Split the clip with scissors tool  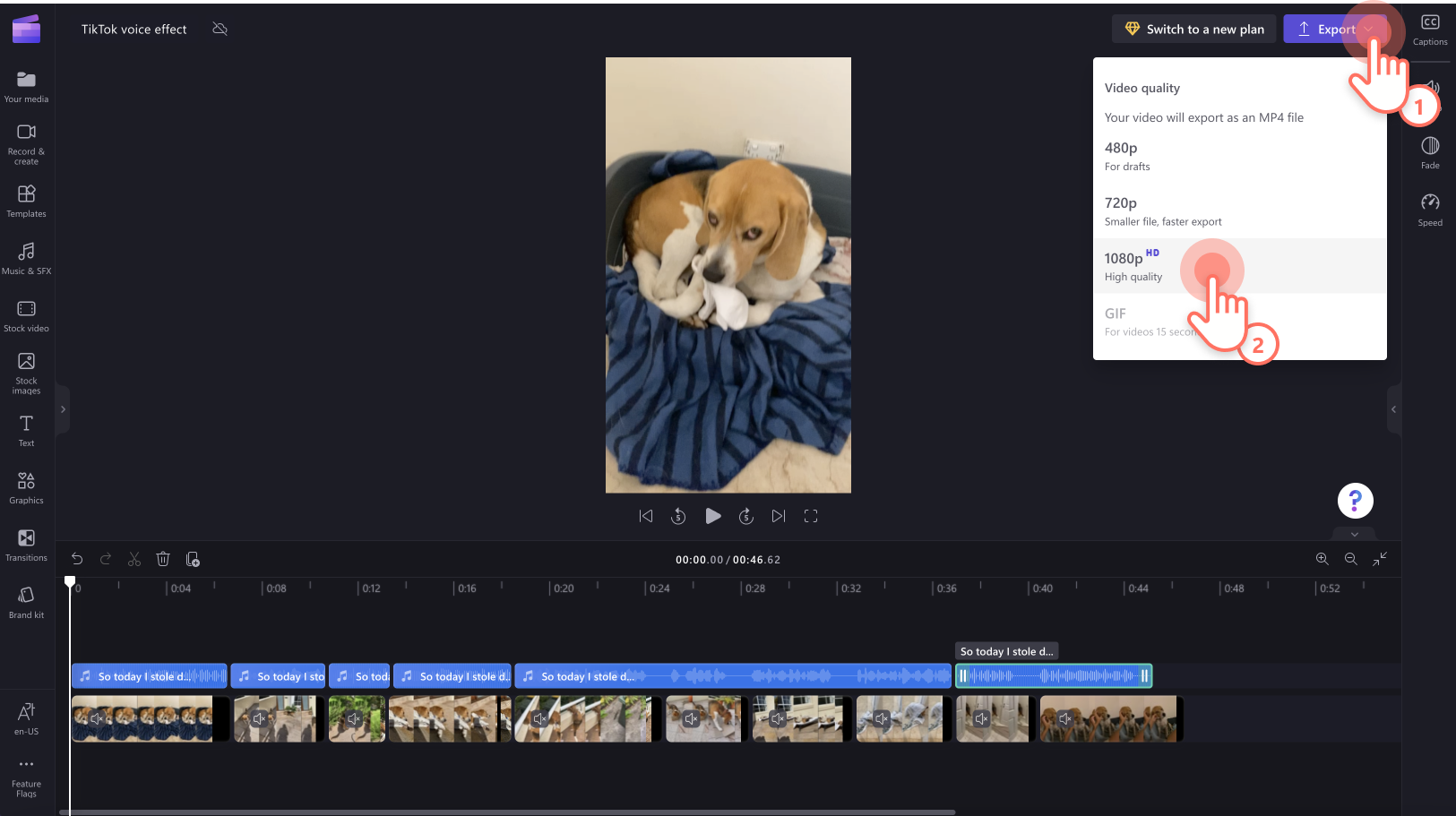[134, 559]
